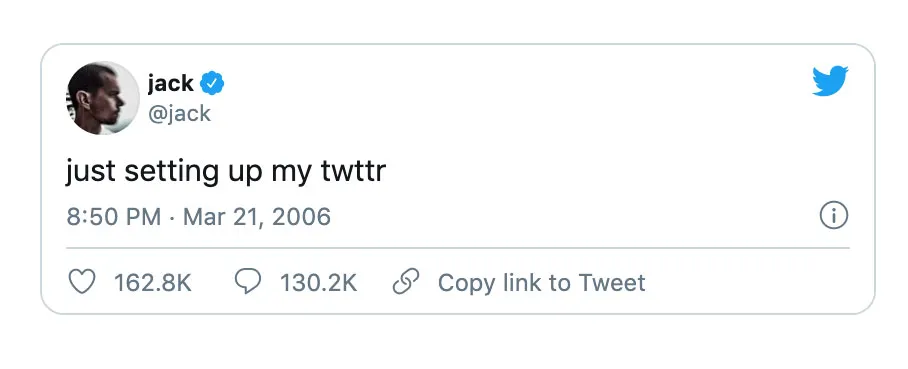Image resolution: width=908 pixels, height=369 pixels.
Task: Click the word "just" starting the tweet
Action: pos(91,173)
